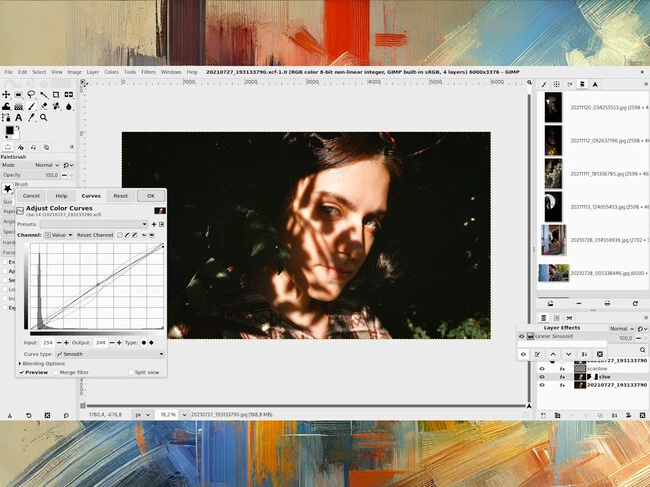Uncheck the Preview checkbox in Curves

21,372
